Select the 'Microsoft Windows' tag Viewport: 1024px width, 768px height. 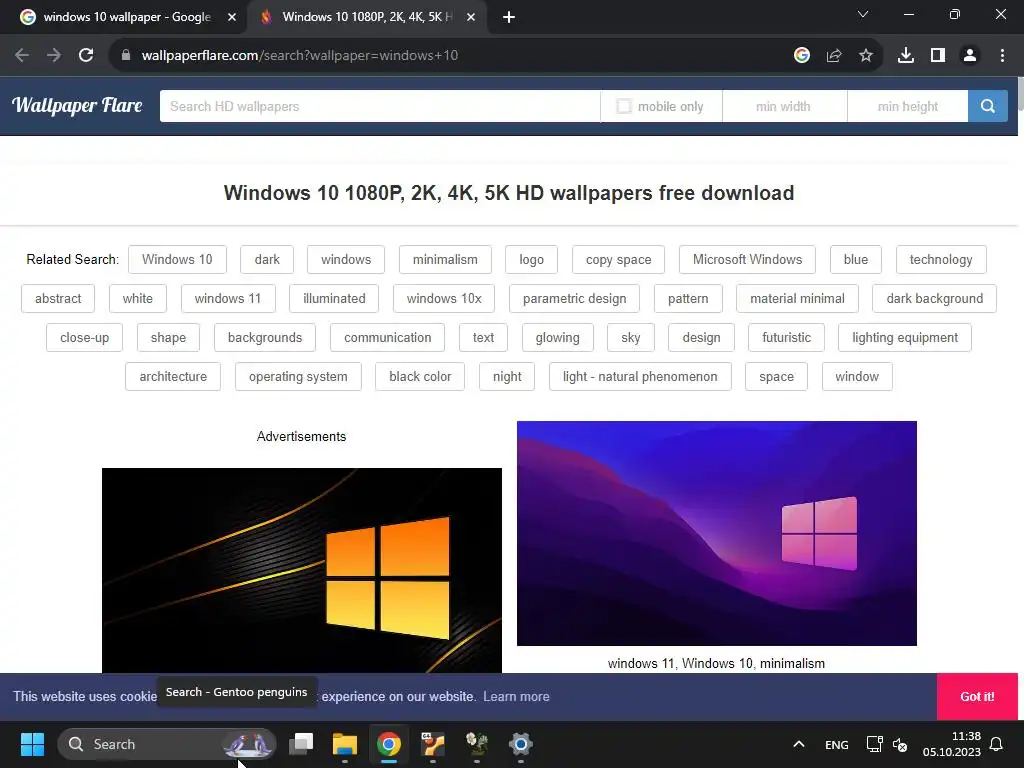(747, 259)
